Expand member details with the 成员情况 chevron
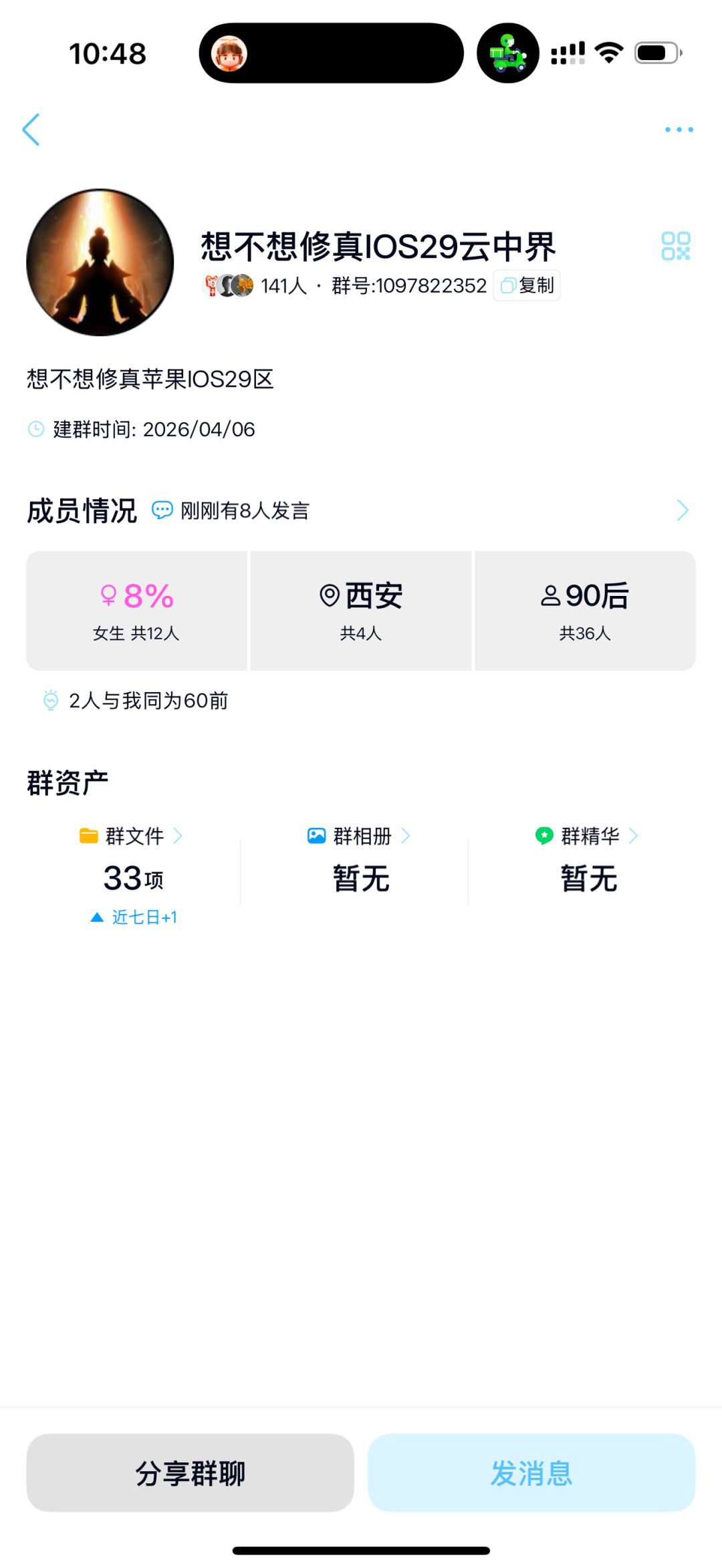 (x=682, y=510)
